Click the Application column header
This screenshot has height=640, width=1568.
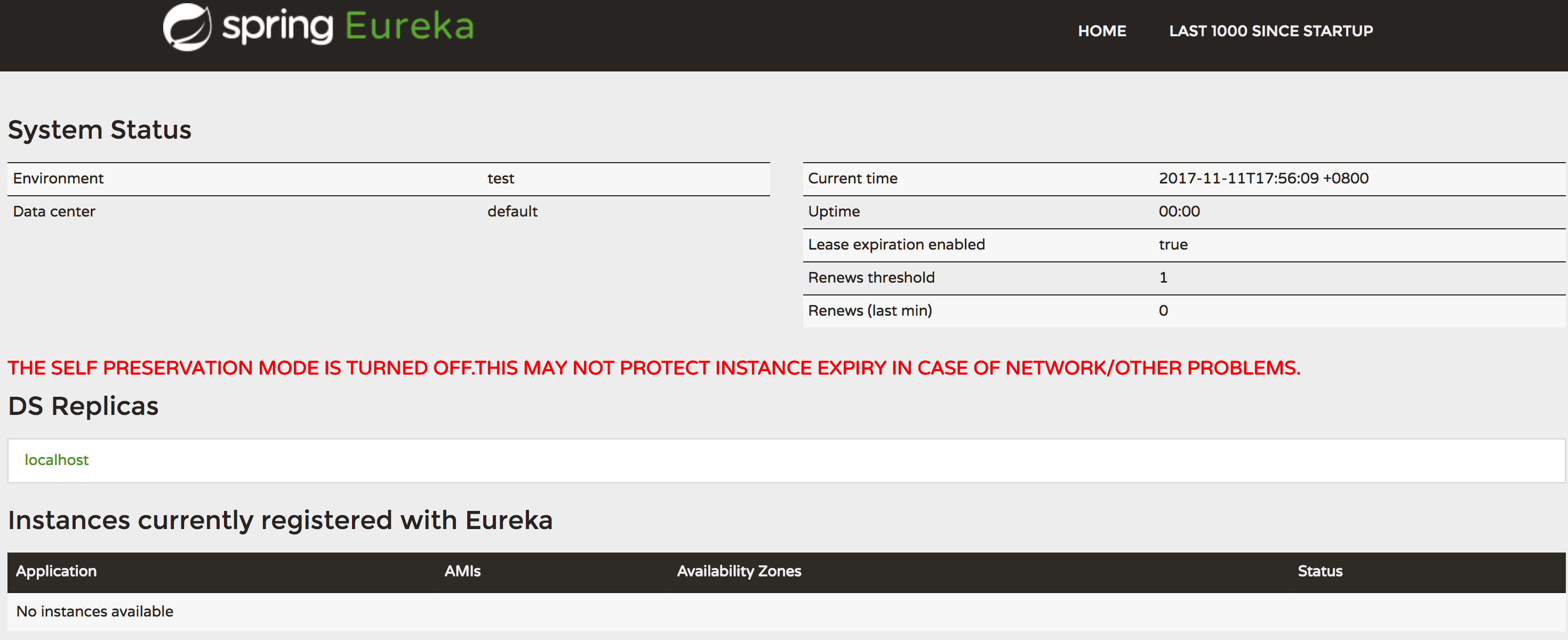[x=56, y=571]
